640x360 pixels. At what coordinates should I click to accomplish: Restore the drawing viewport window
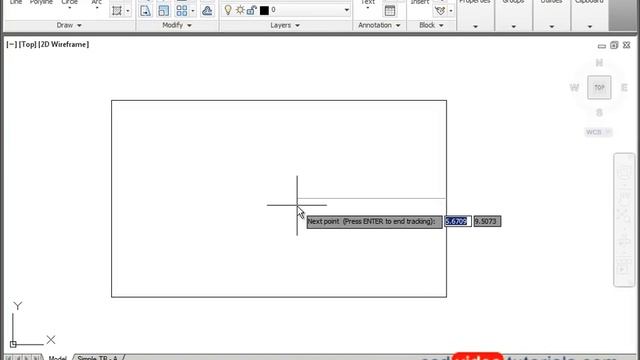(614, 45)
